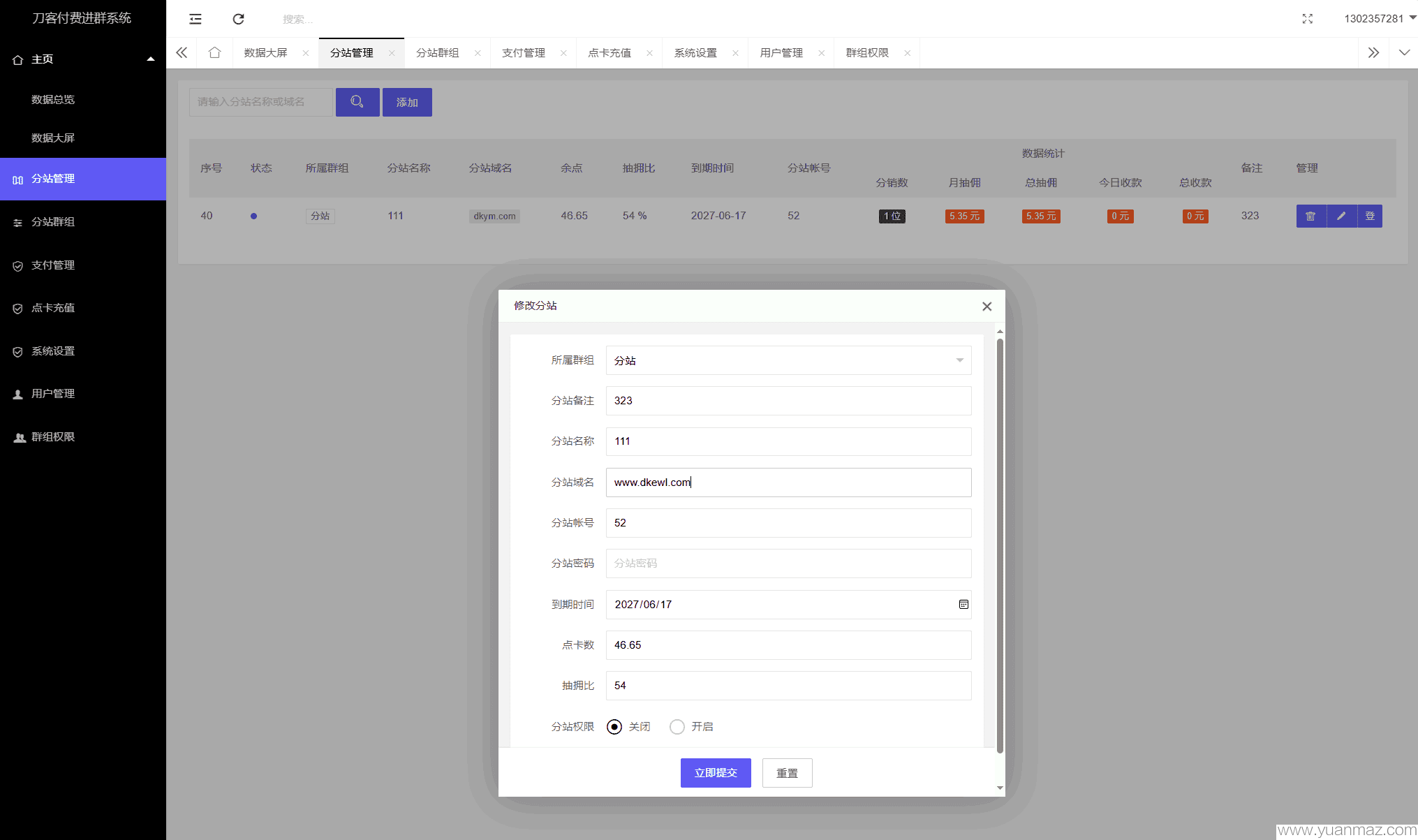This screenshot has height=840, width=1418.
Task: Click the 抽拥比 input showing 54
Action: coord(788,686)
